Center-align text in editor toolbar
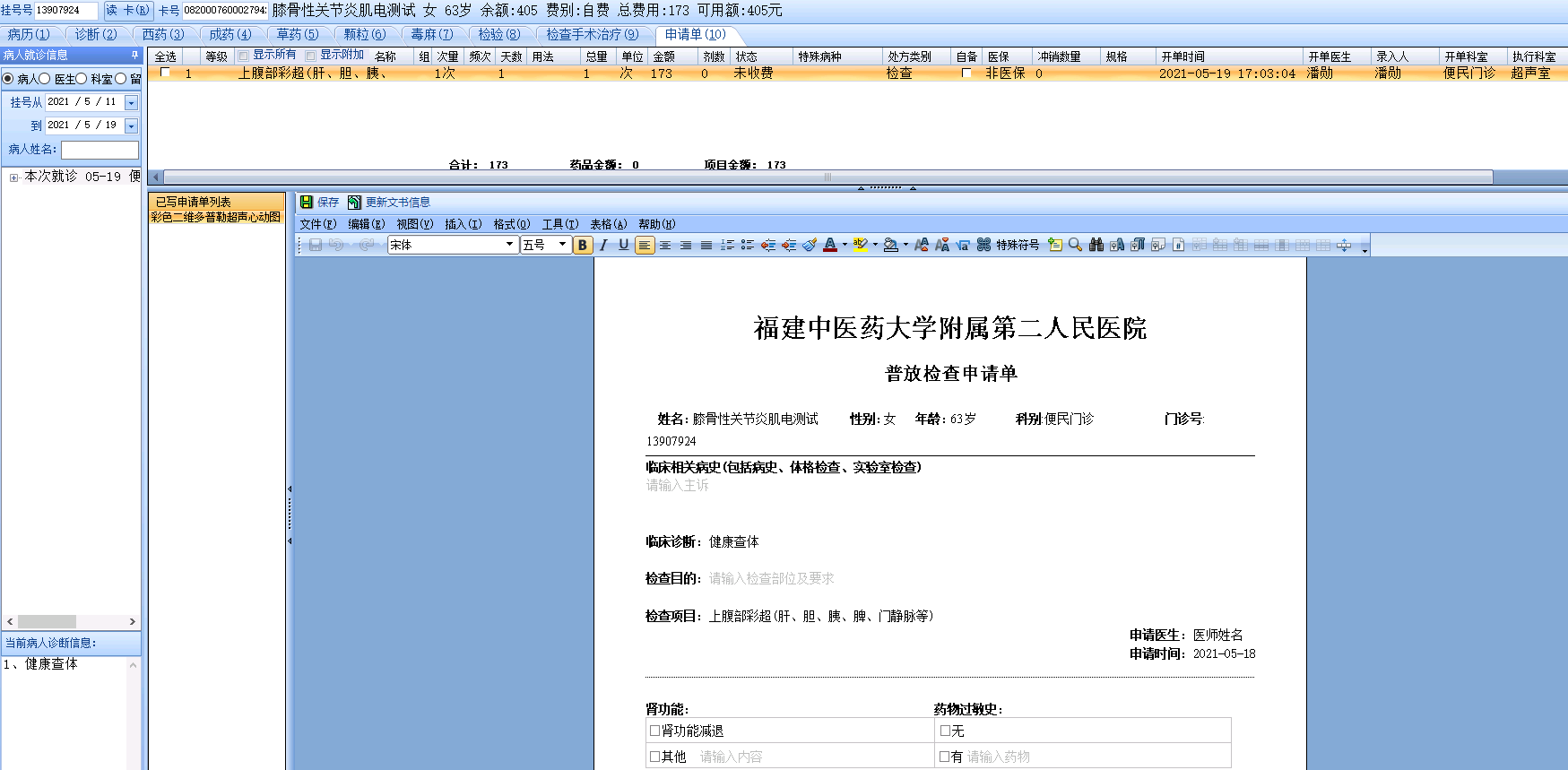 [x=665, y=245]
